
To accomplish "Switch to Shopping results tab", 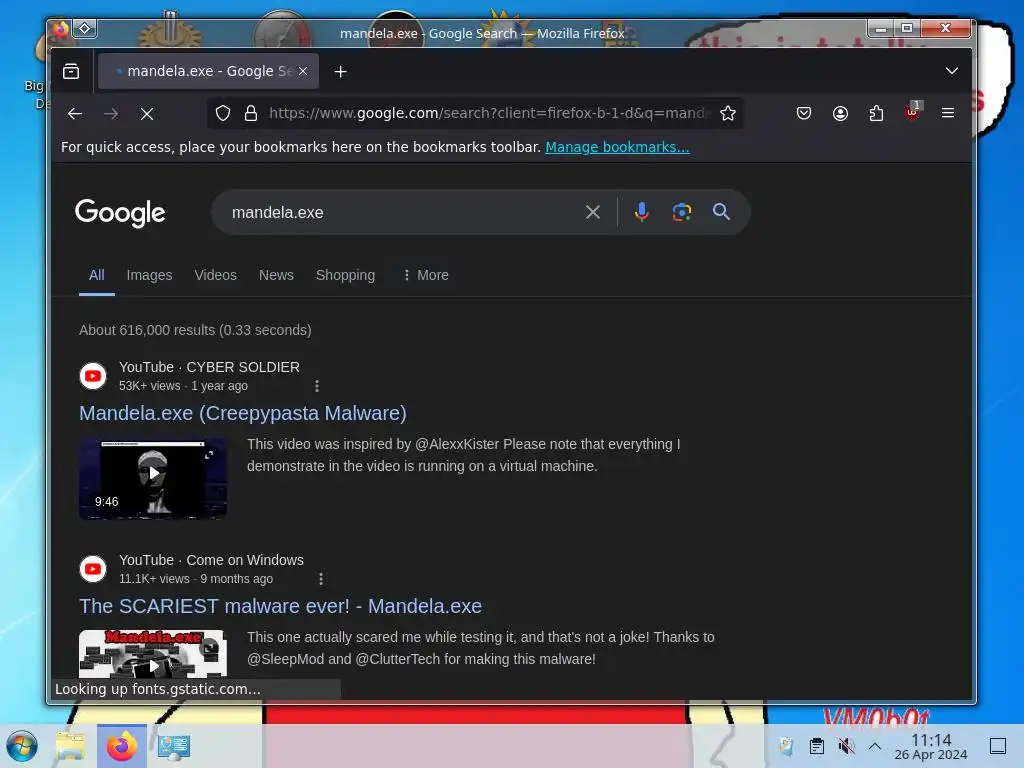I will (345, 275).
